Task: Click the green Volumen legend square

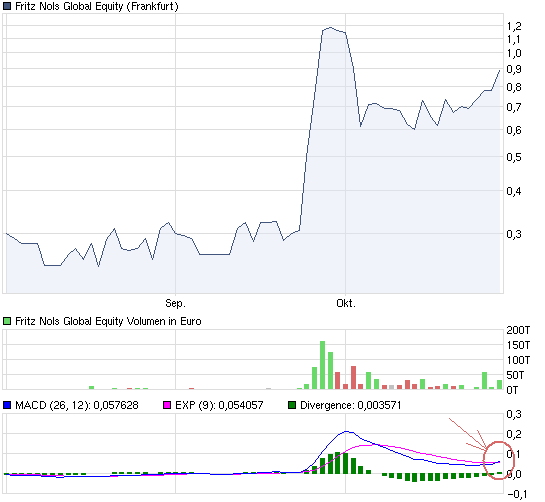Action: [x=7, y=321]
